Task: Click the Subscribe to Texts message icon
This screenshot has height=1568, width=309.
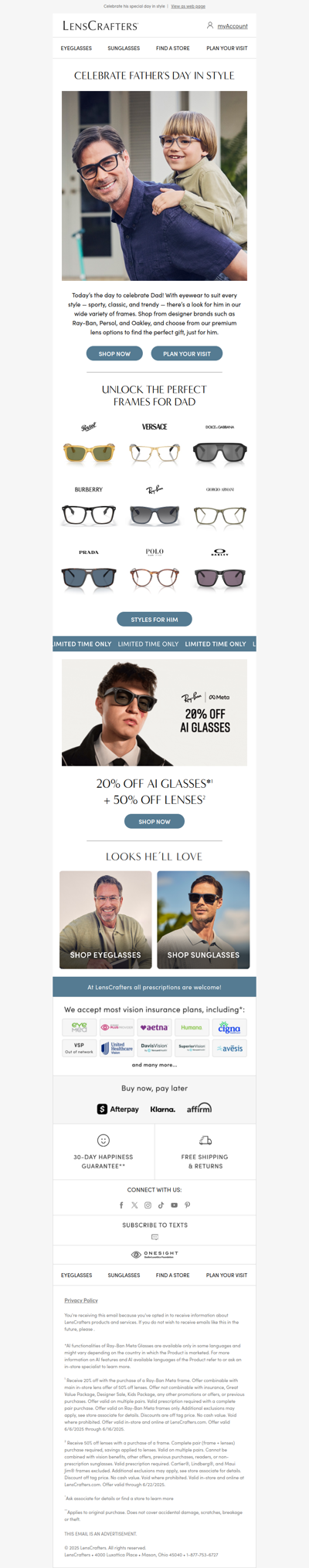Action: point(154,1237)
